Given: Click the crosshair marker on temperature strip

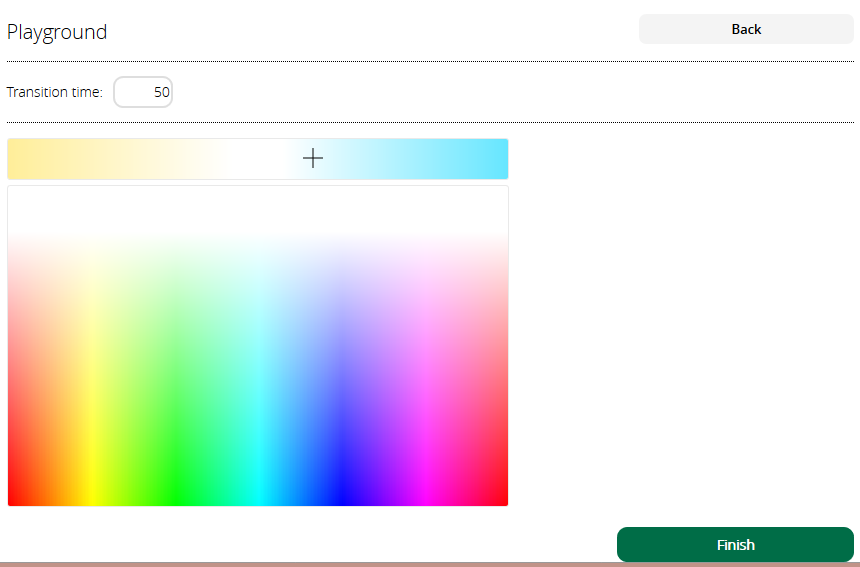Looking at the screenshot, I should (x=313, y=158).
